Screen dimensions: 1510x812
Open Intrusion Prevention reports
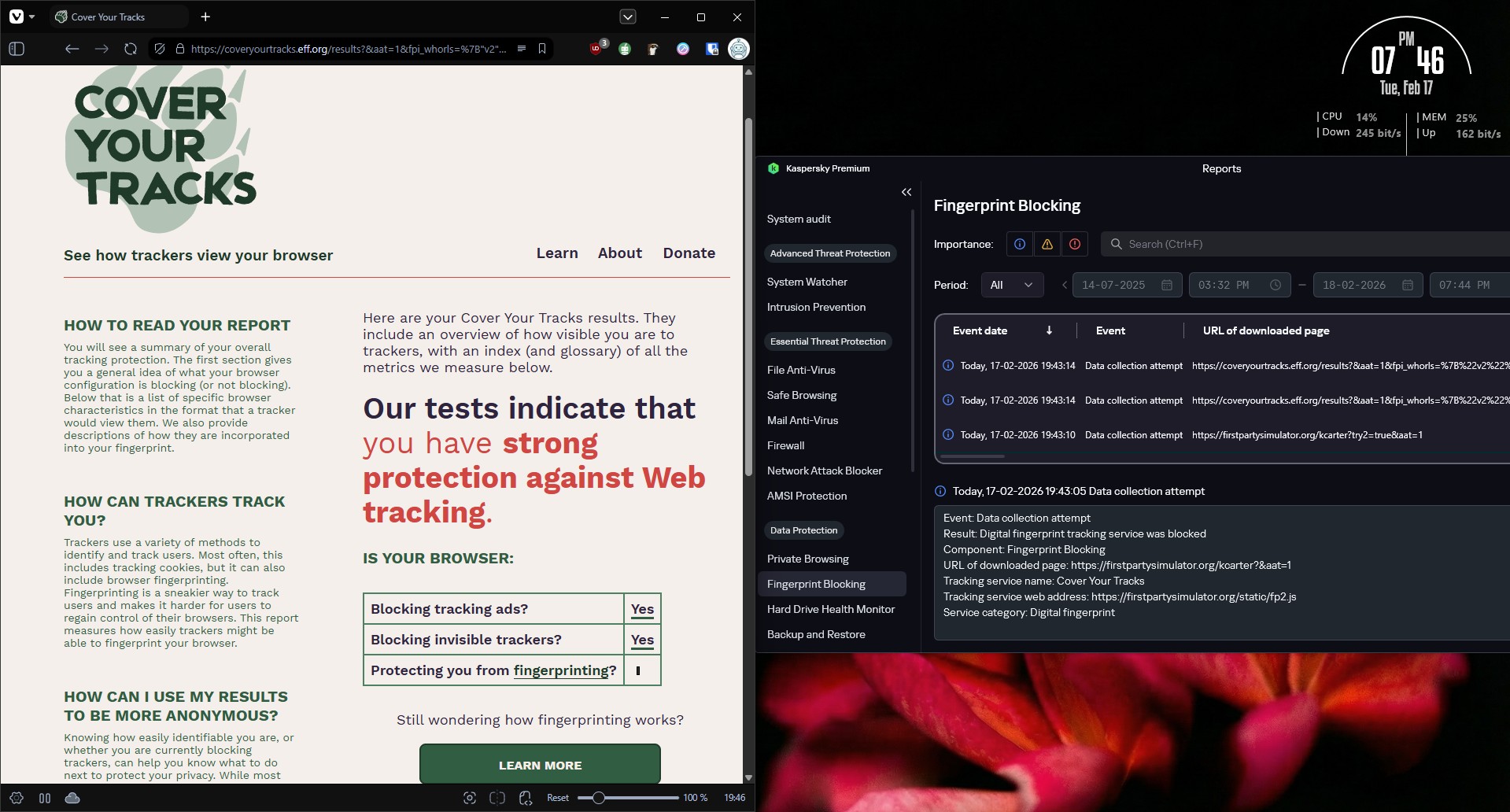[816, 307]
